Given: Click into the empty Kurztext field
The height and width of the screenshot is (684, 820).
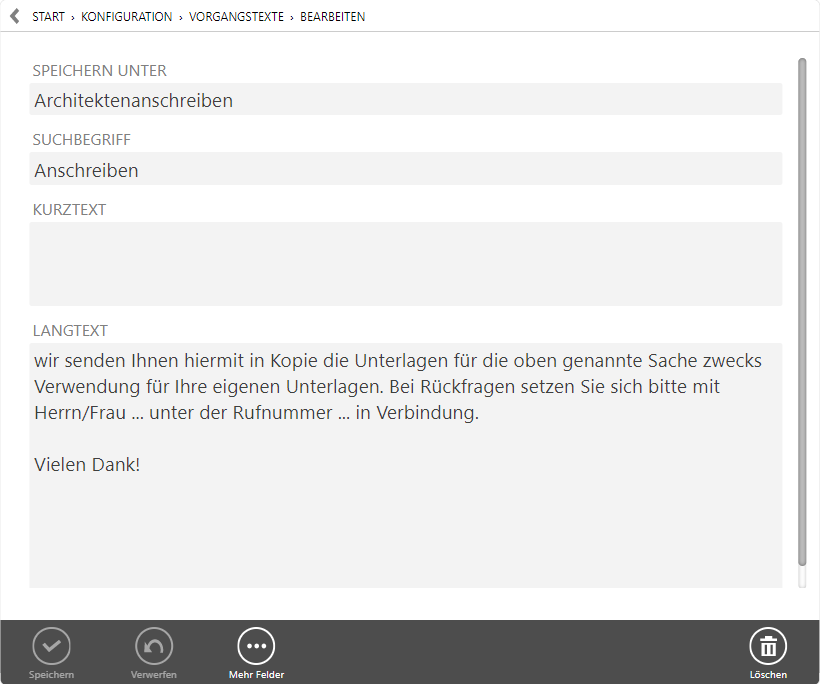Looking at the screenshot, I should point(405,264).
